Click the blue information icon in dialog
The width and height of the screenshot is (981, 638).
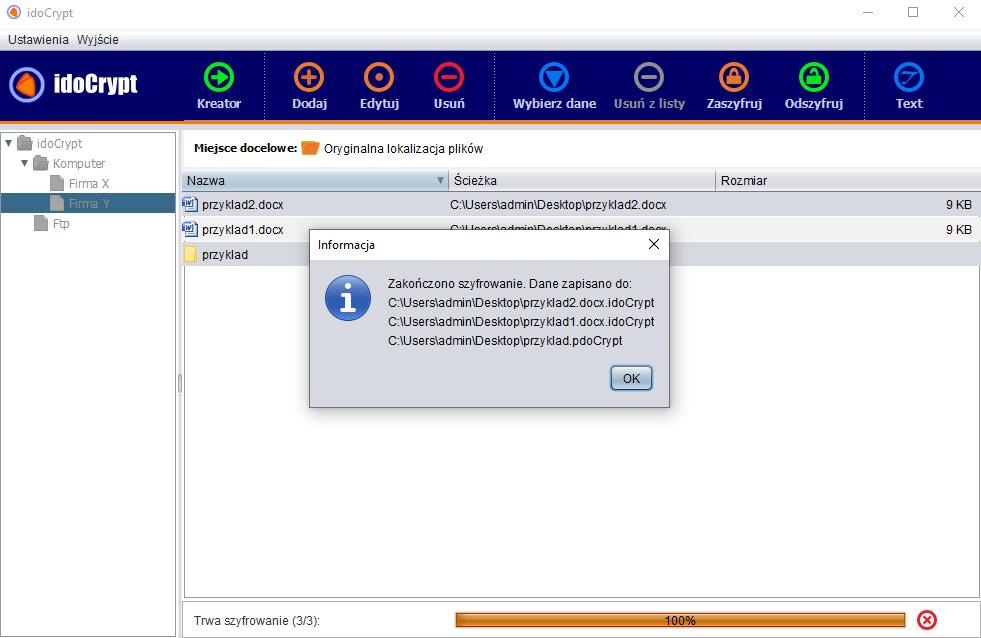(x=348, y=298)
